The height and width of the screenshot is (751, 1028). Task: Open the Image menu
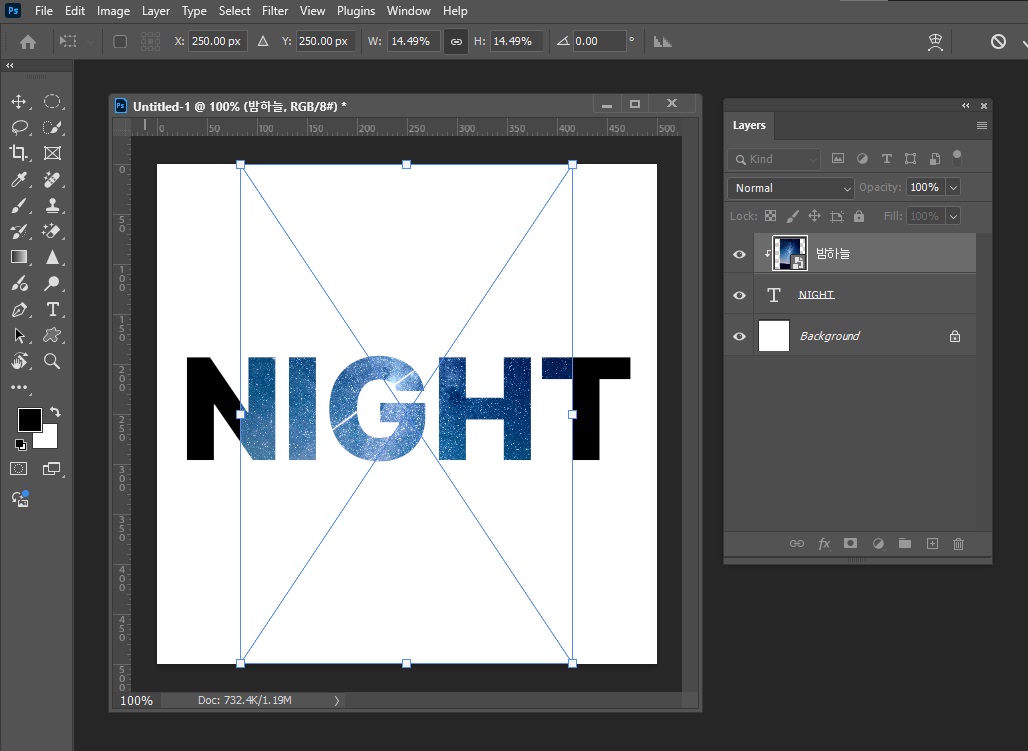tap(113, 11)
